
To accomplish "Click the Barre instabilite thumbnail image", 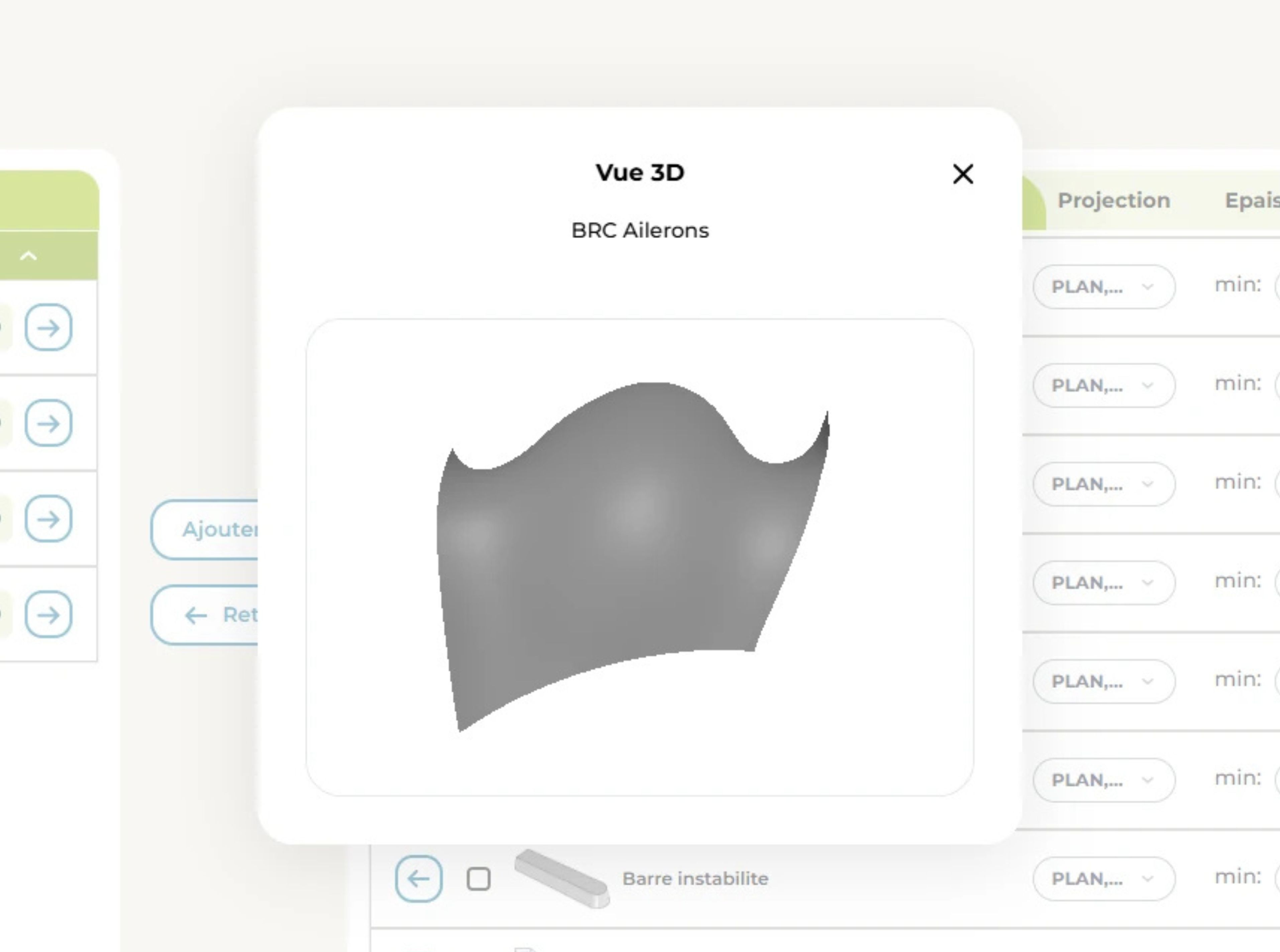I will [561, 878].
